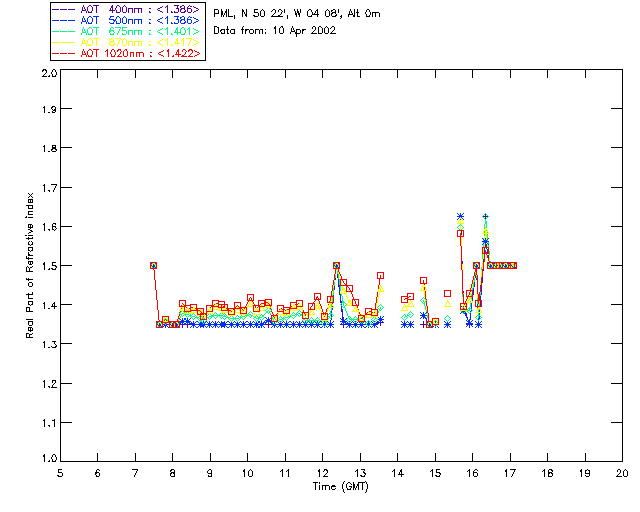Click the 1.4 y-axis label
This screenshot has height=512, width=640.
[x=49, y=305]
